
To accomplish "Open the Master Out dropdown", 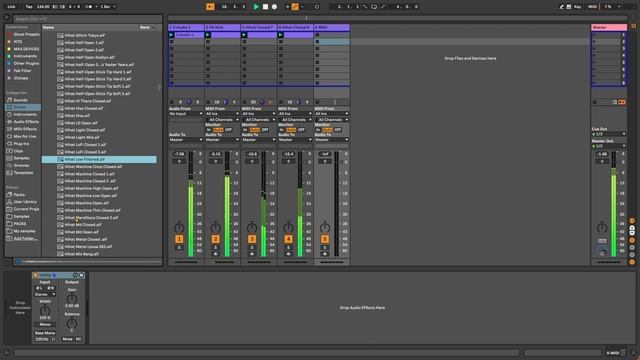I will (x=609, y=146).
